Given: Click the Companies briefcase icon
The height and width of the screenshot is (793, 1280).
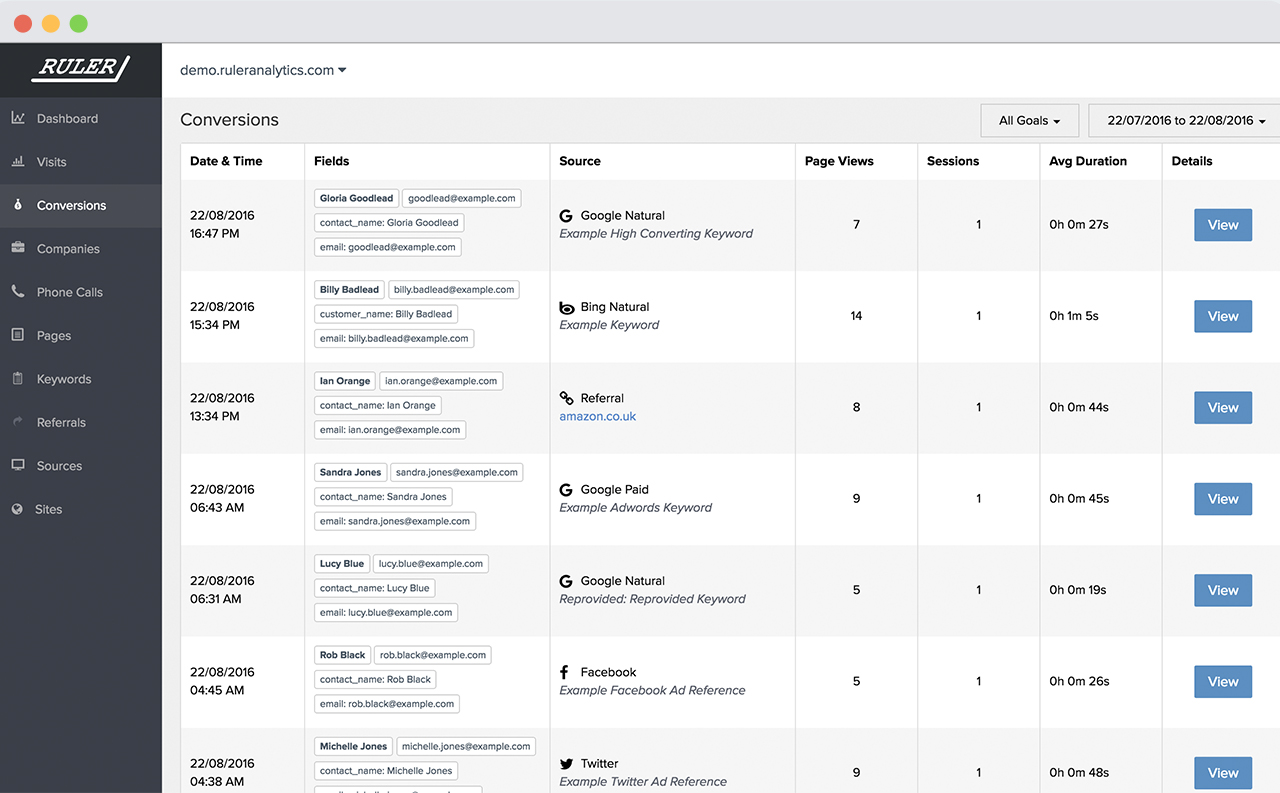Looking at the screenshot, I should (x=18, y=248).
